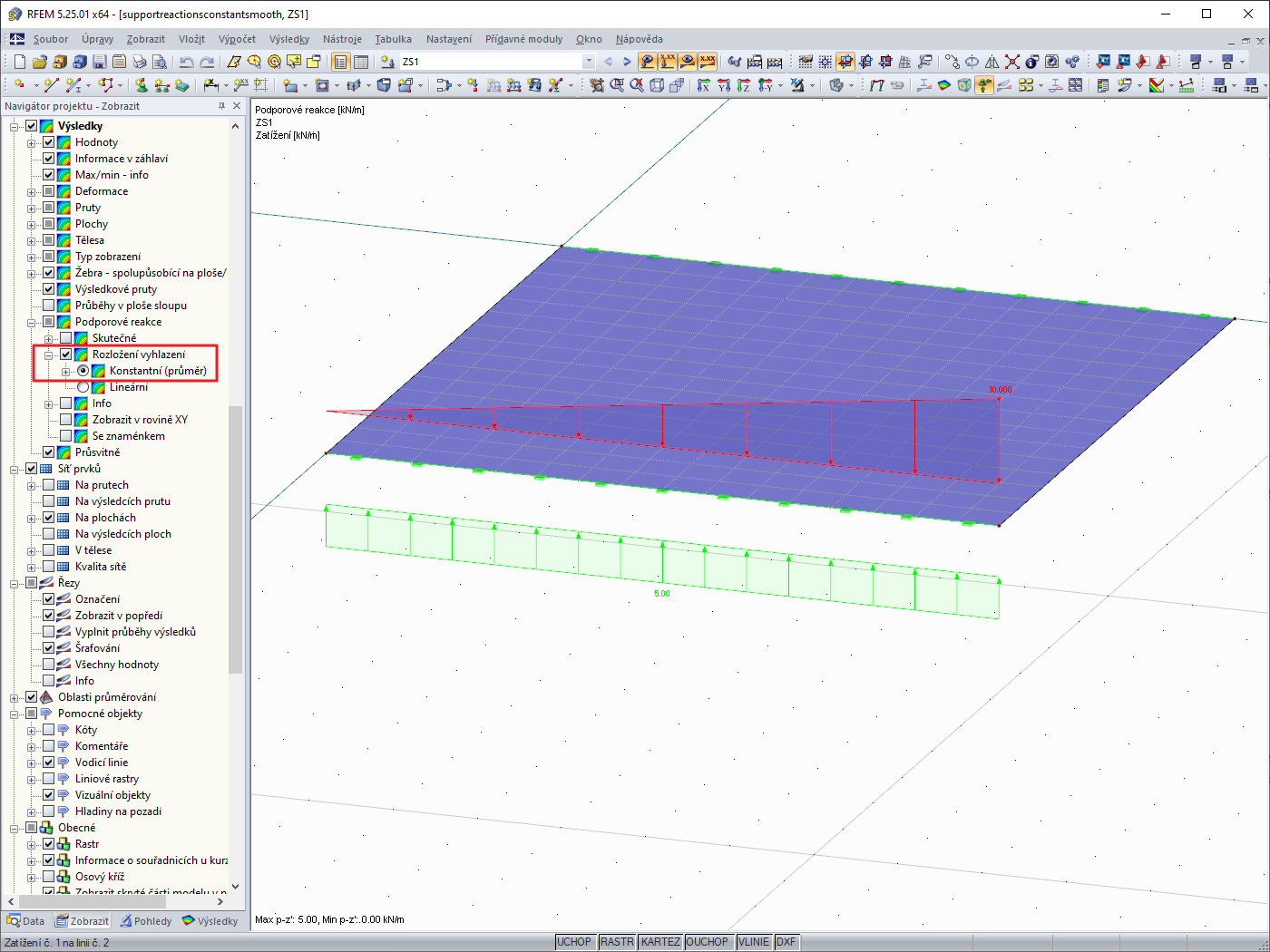
Task: Expand the Deformace tree node
Action: (x=32, y=191)
